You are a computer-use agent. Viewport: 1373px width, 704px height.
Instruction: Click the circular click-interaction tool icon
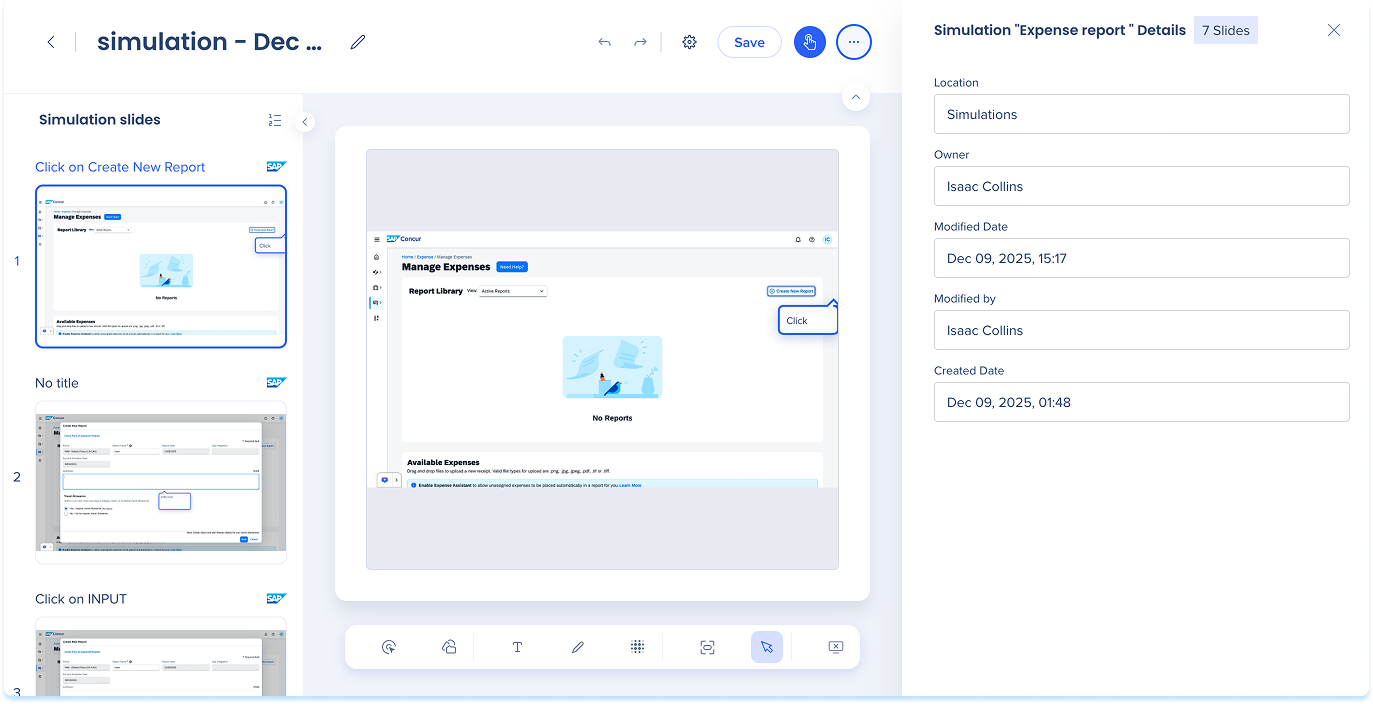tap(389, 647)
